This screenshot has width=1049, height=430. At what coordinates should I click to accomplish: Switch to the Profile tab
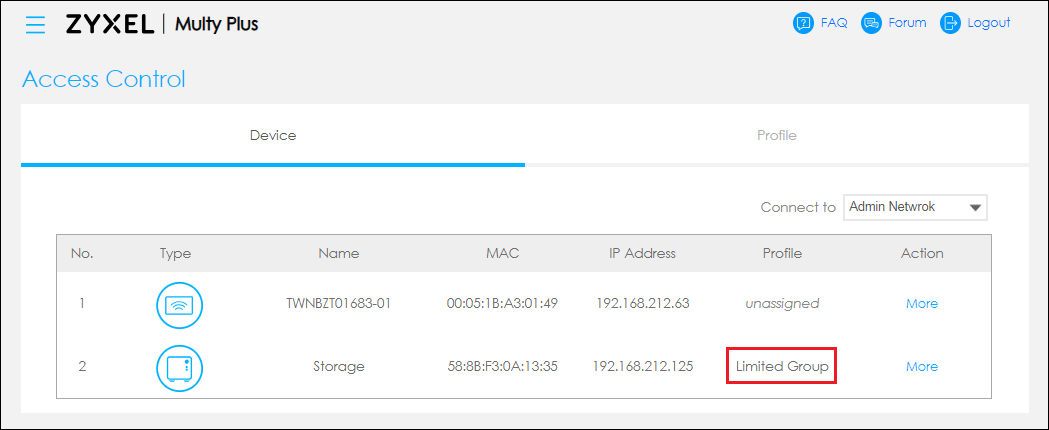[777, 136]
